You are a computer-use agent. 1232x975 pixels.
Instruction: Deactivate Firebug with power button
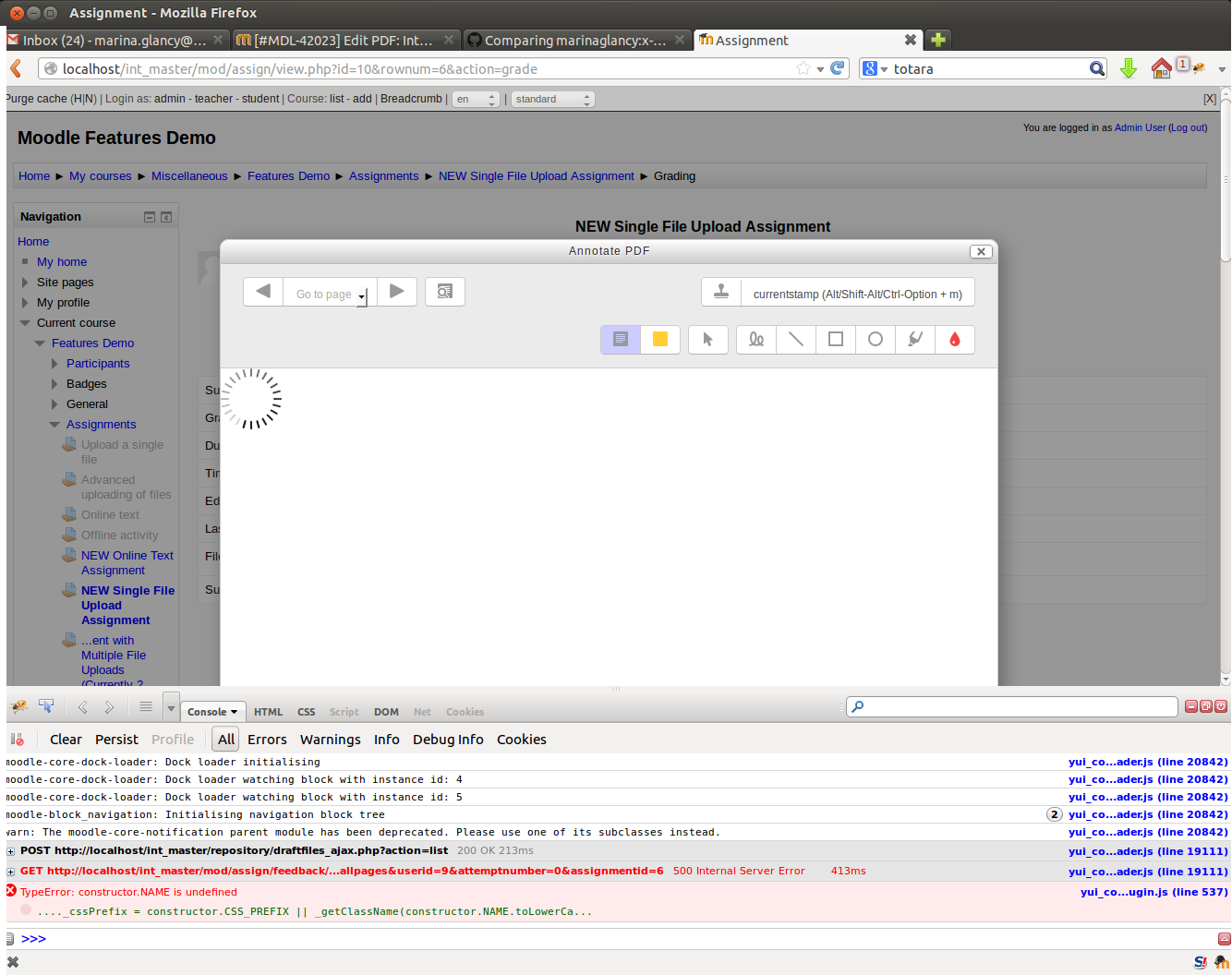[1221, 706]
